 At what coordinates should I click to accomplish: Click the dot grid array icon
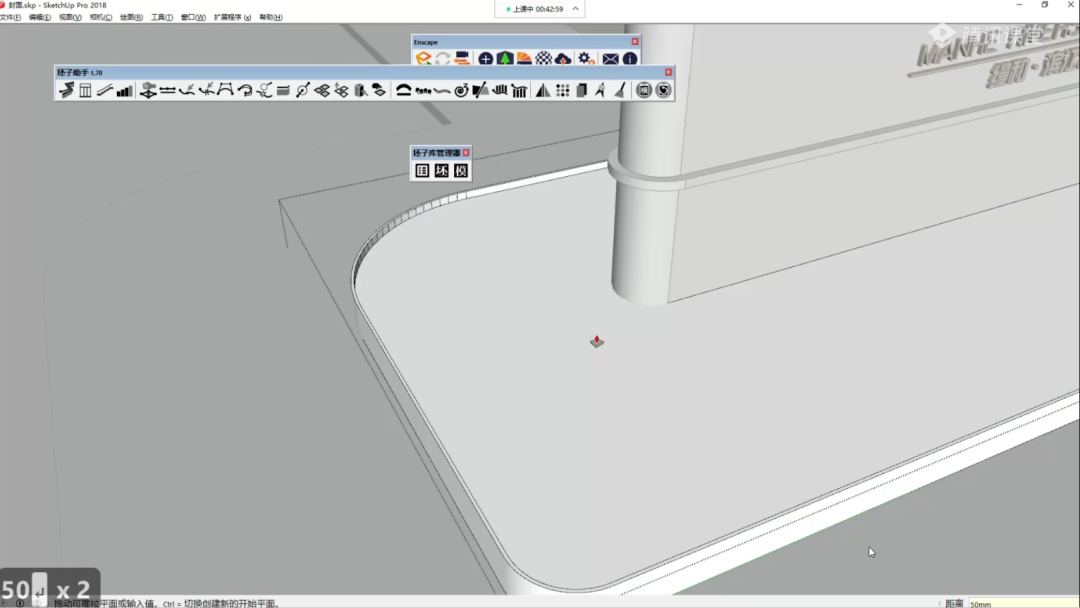[x=563, y=90]
